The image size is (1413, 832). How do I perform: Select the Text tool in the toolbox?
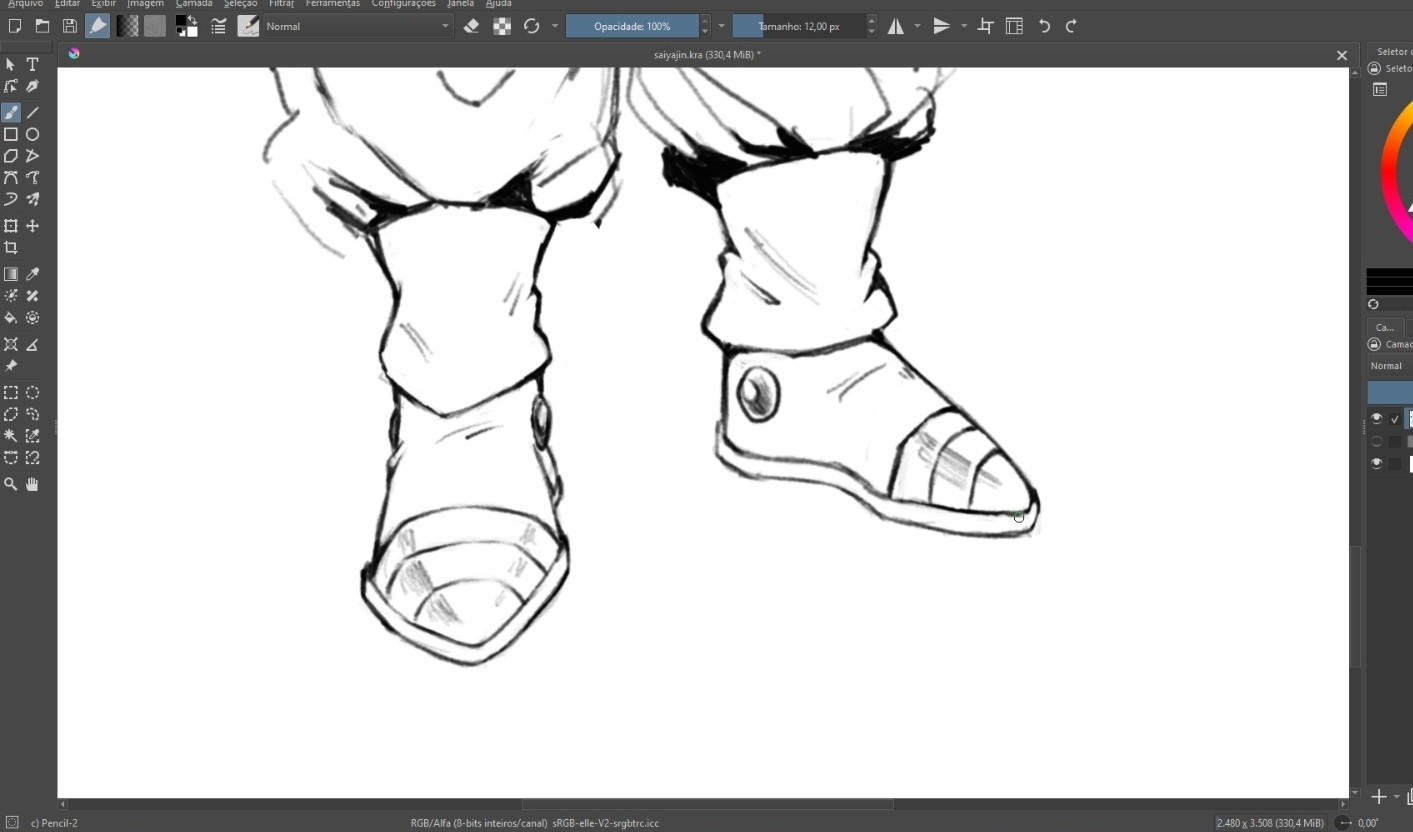[32, 64]
